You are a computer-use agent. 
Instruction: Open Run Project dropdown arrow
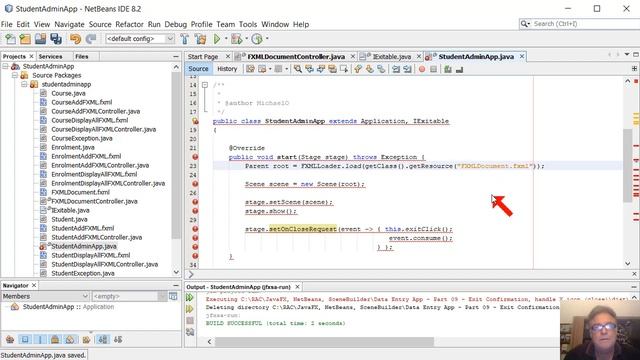(x=226, y=39)
